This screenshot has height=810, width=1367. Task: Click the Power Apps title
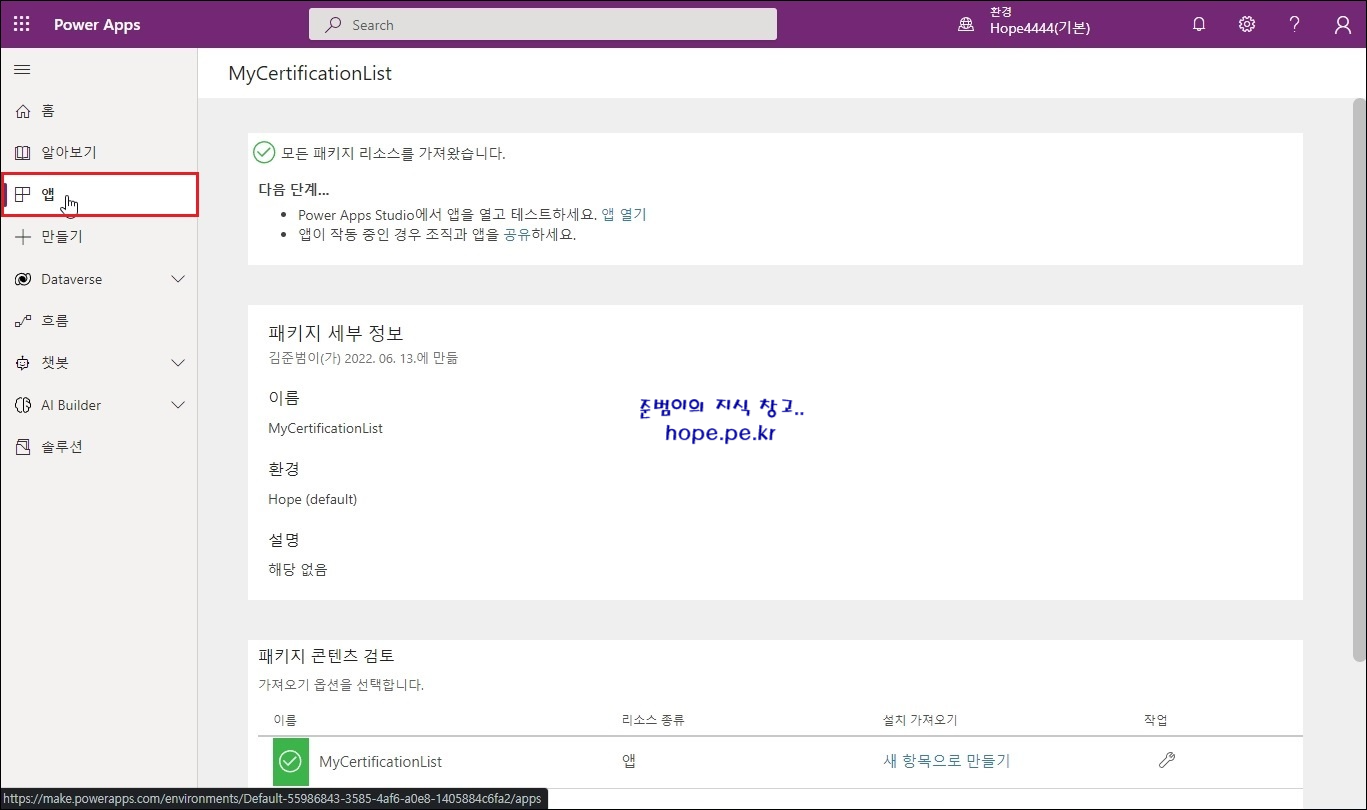point(97,25)
